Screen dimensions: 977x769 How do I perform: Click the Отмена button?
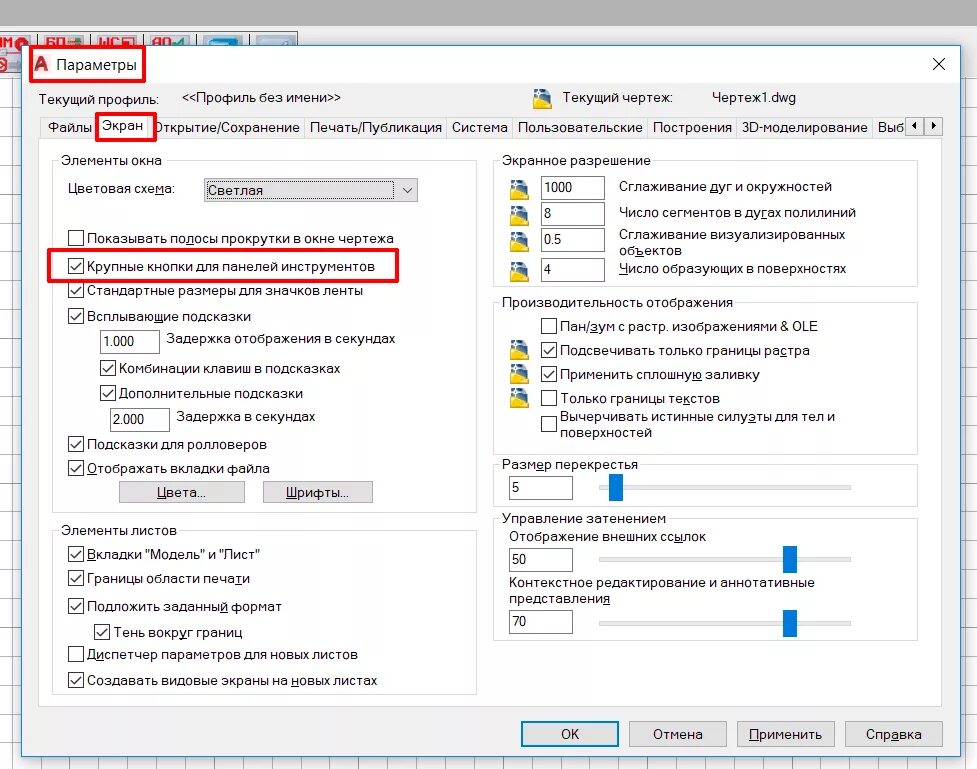677,734
